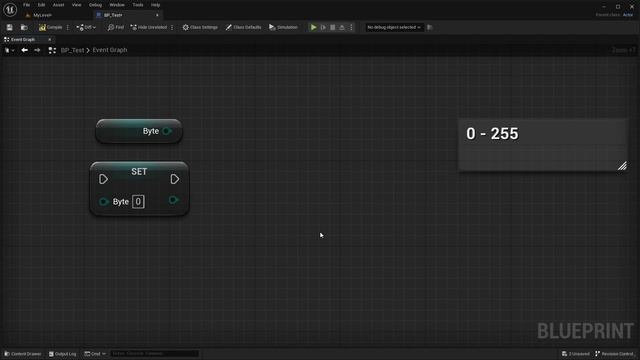Click the Find button
This screenshot has height=360, width=640.
(x=116, y=27)
